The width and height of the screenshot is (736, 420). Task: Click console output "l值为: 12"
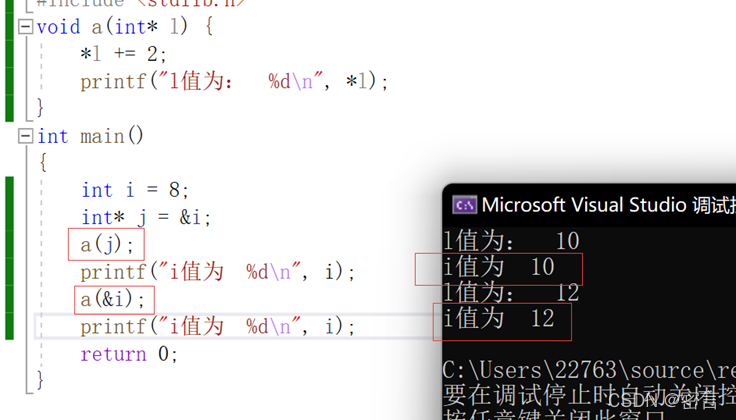[x=512, y=293]
